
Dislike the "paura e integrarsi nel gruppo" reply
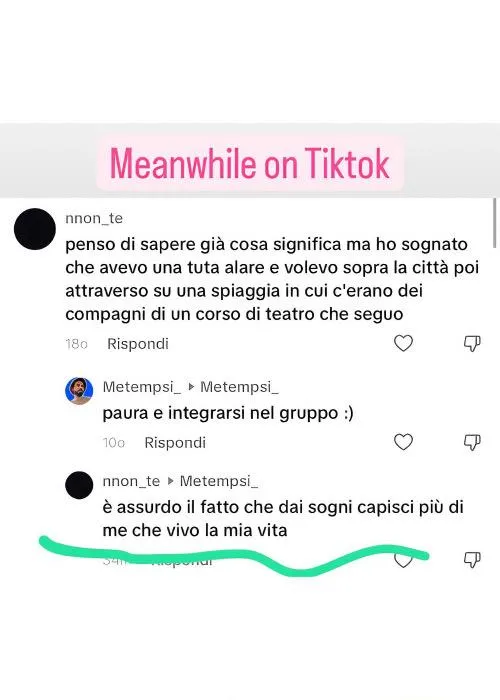click(x=472, y=442)
